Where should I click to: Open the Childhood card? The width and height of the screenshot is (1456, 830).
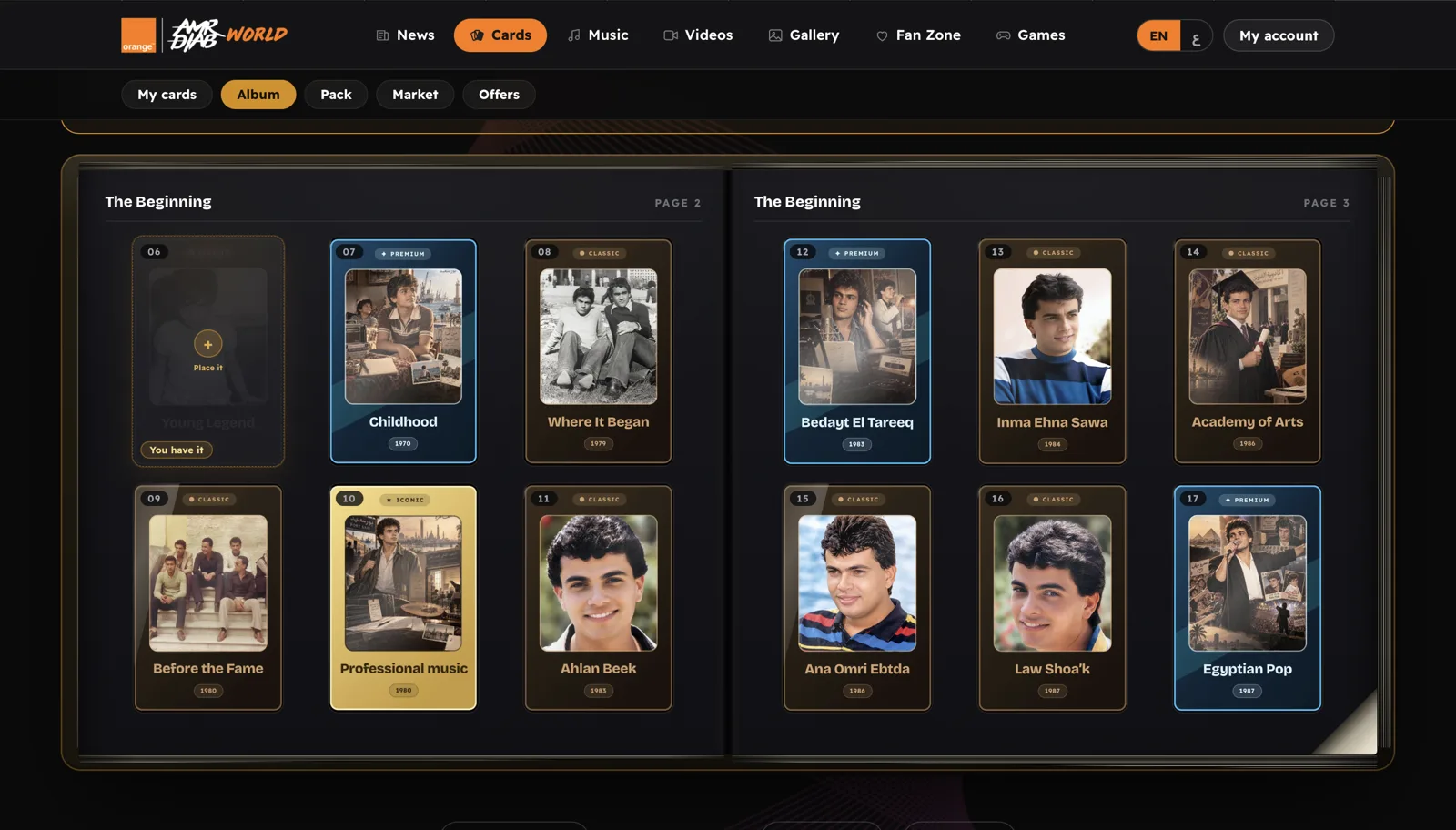click(x=403, y=351)
